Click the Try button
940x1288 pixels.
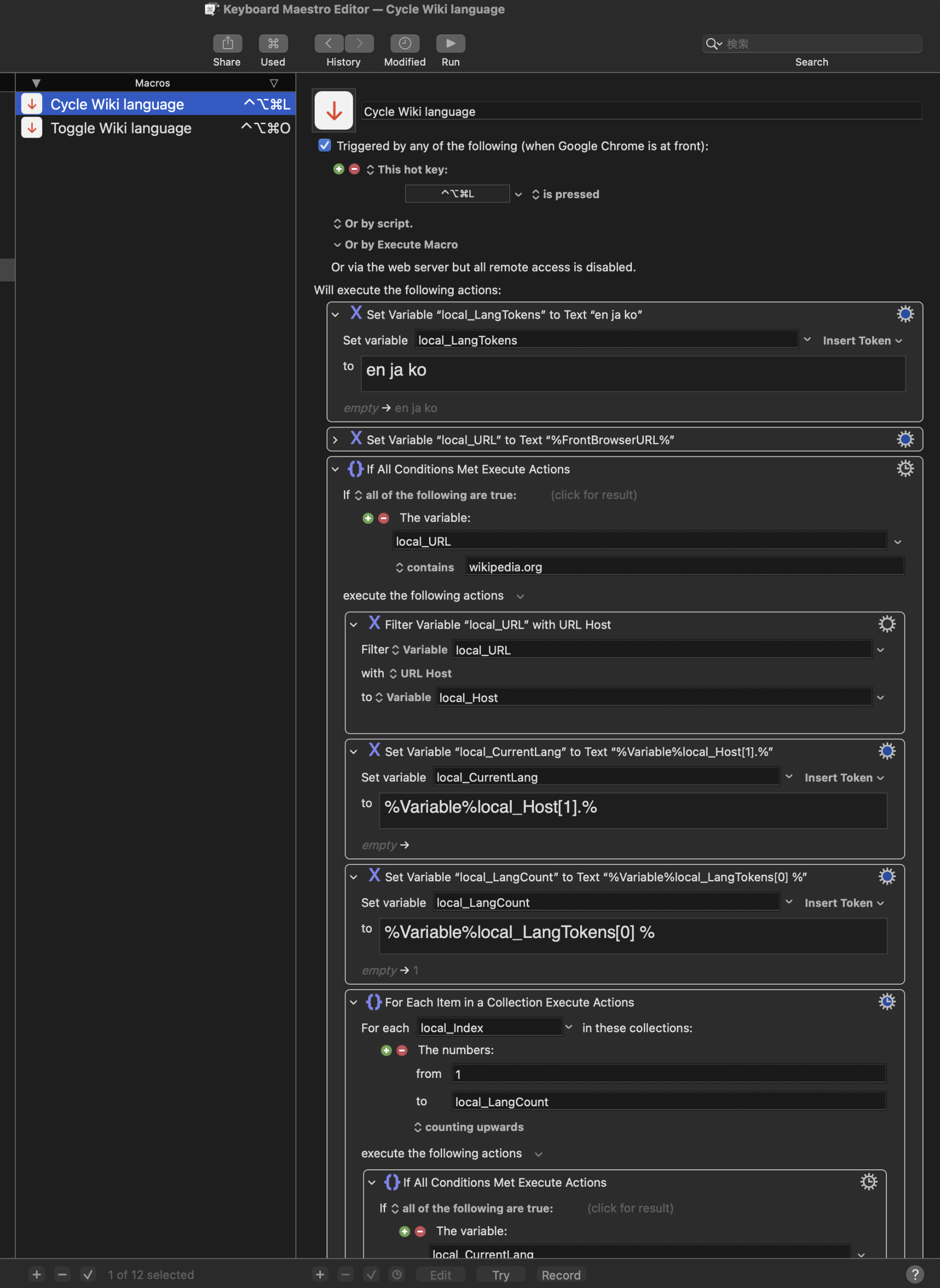click(501, 1275)
